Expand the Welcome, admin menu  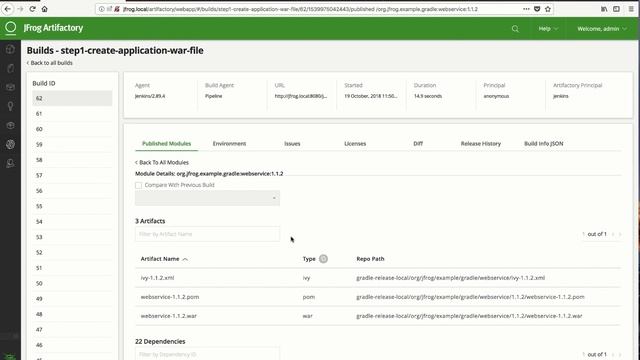pos(602,29)
